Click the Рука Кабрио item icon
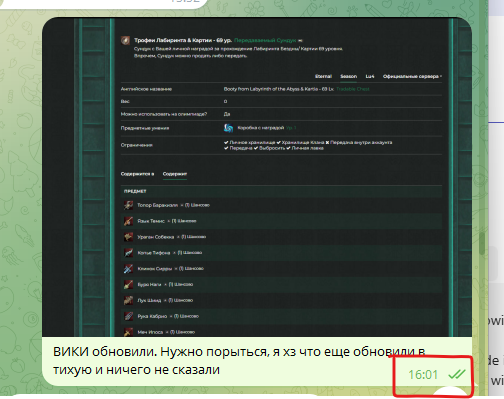504x399 pixels. coord(128,316)
